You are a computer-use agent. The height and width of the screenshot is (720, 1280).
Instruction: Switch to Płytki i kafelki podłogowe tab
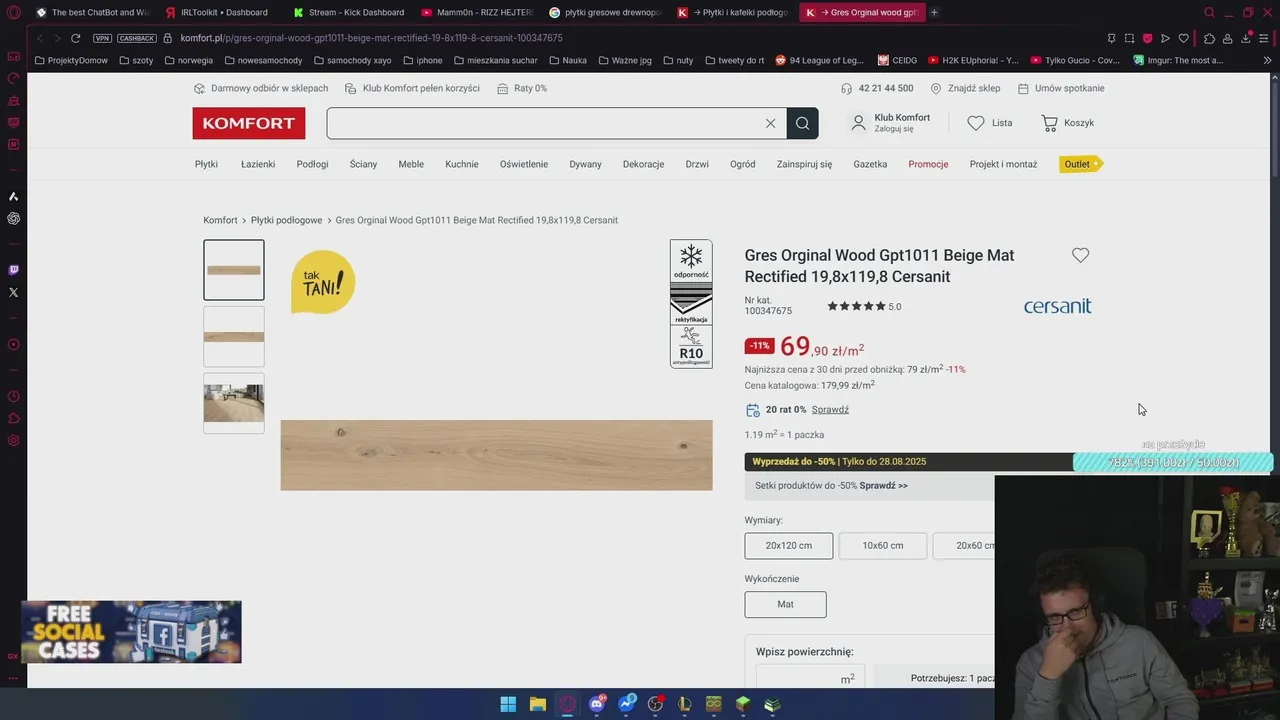(733, 12)
